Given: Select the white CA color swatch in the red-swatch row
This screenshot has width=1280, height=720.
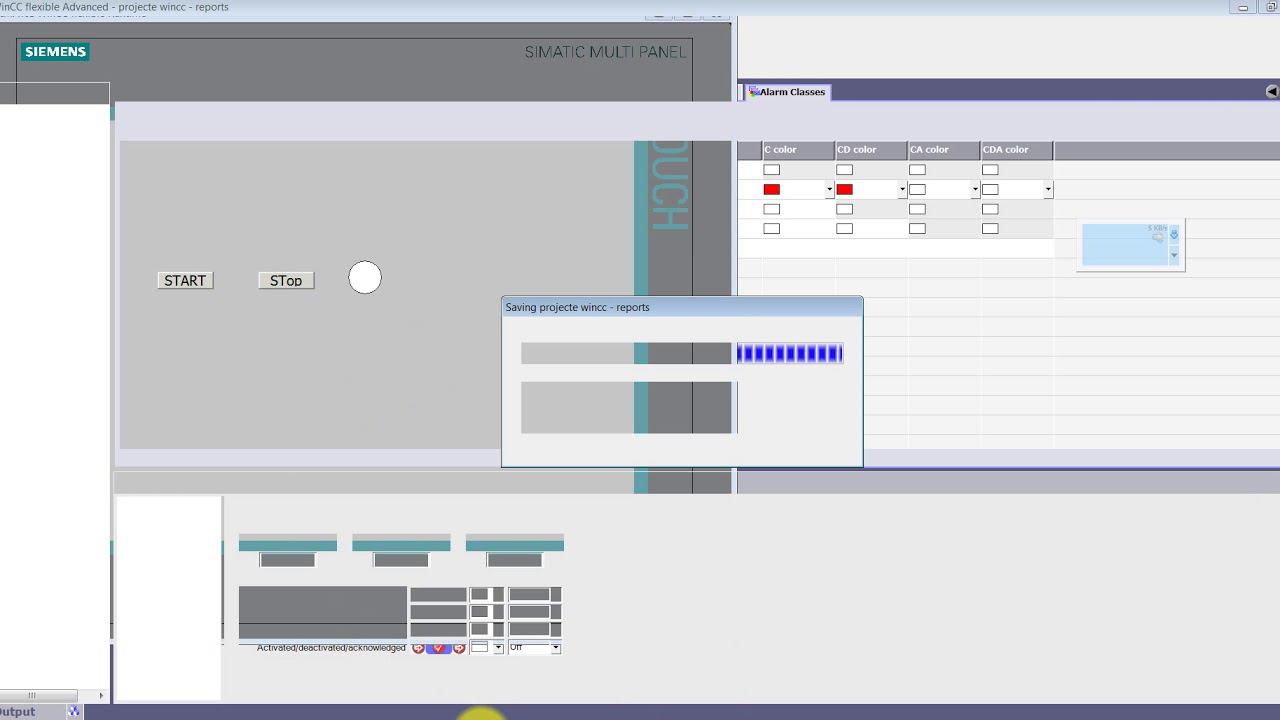Looking at the screenshot, I should click(x=917, y=189).
